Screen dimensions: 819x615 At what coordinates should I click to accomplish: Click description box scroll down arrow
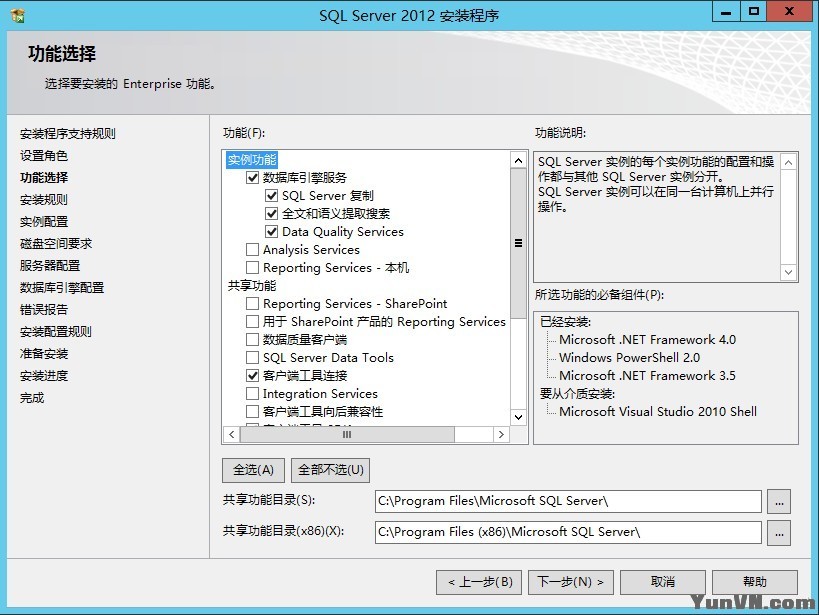(x=789, y=272)
